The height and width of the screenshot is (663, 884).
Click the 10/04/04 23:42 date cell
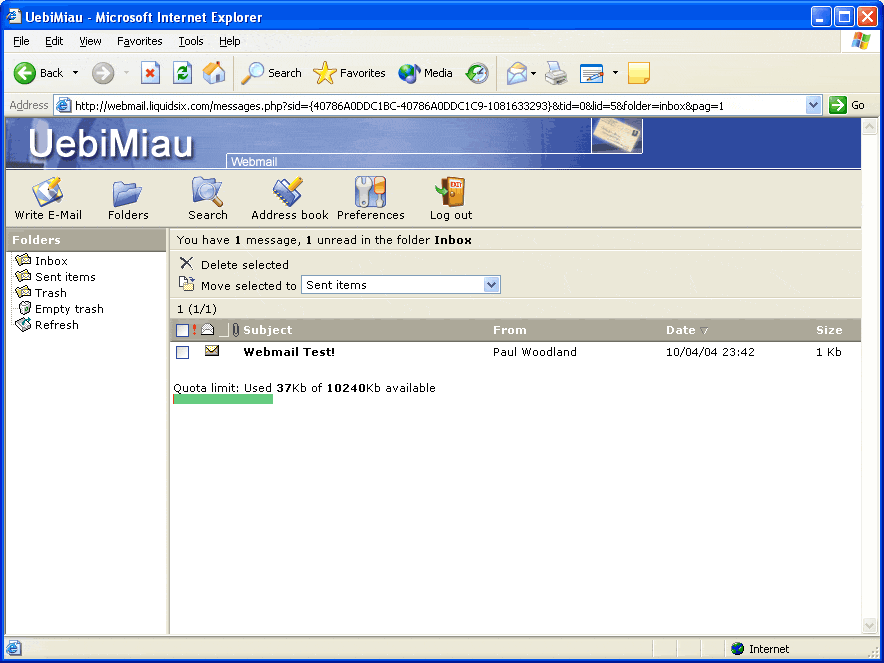click(x=710, y=352)
